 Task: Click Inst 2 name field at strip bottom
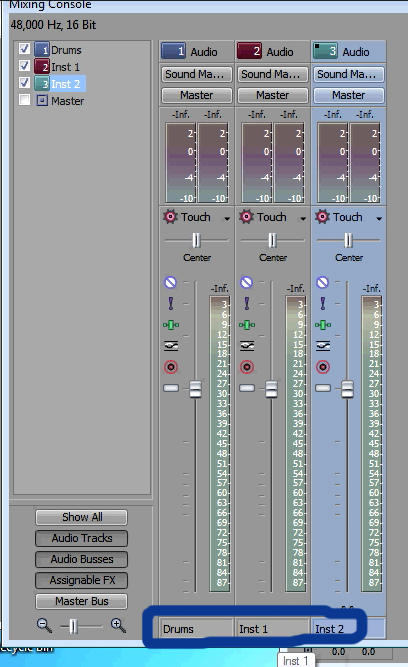tap(349, 629)
